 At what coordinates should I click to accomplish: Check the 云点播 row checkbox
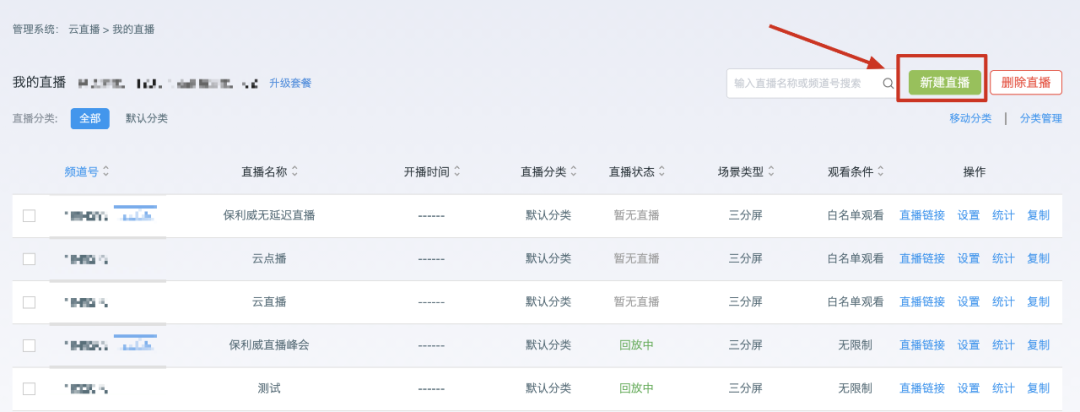(29, 258)
